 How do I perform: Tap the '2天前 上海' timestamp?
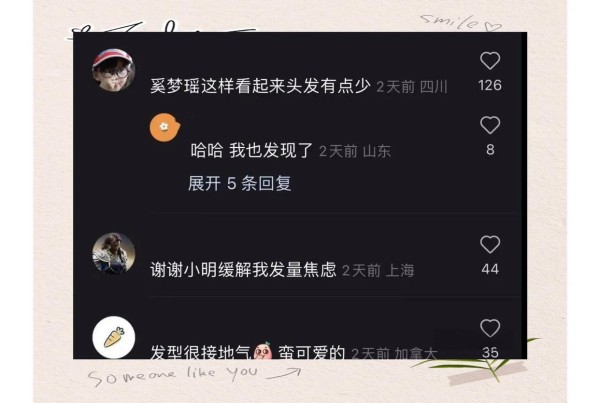(378, 271)
